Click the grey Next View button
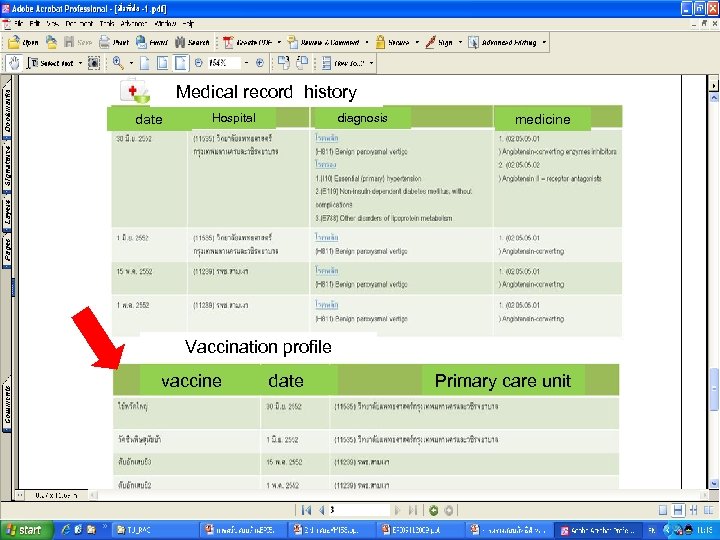 449,510
